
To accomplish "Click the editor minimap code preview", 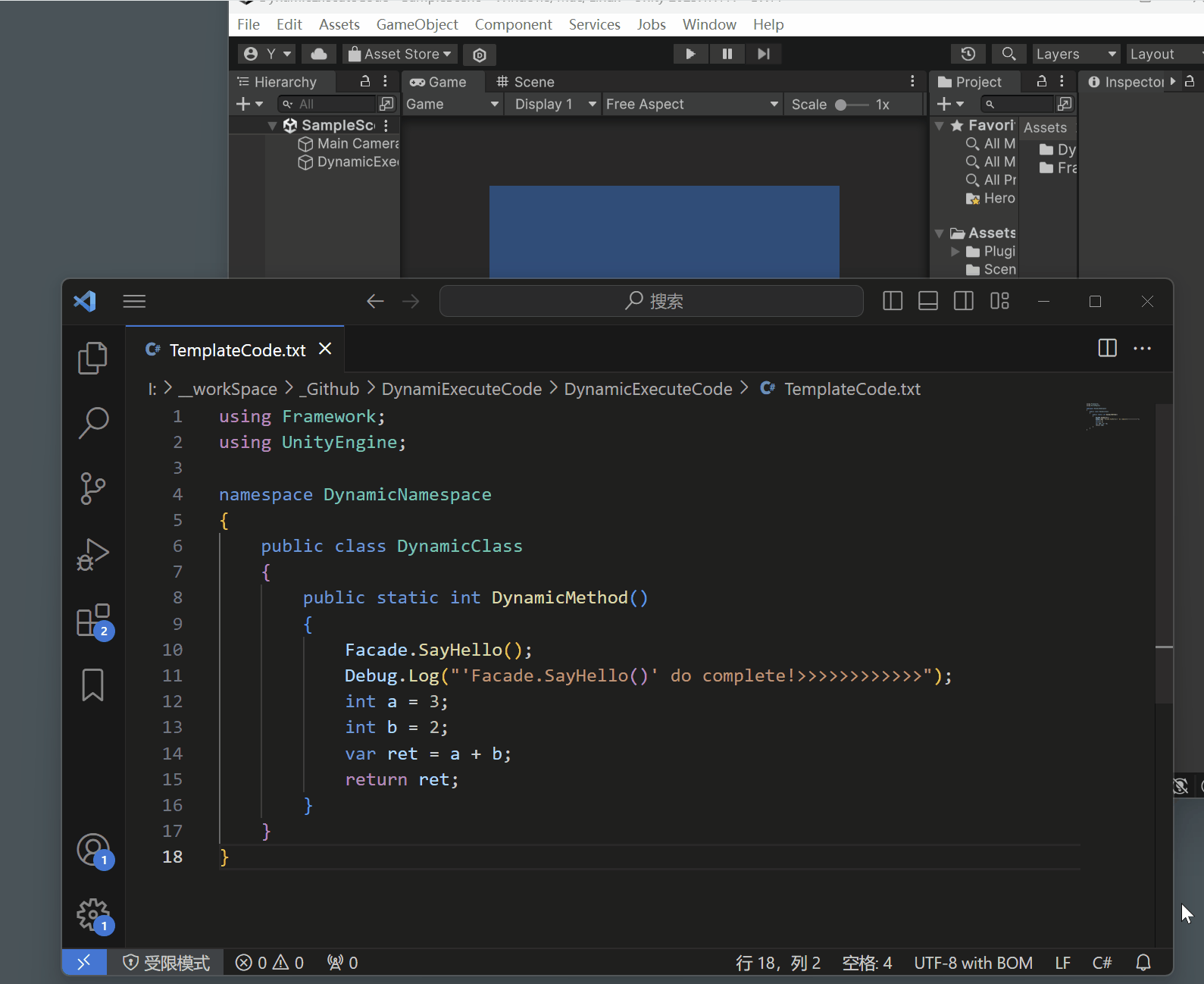I will tap(1112, 417).
